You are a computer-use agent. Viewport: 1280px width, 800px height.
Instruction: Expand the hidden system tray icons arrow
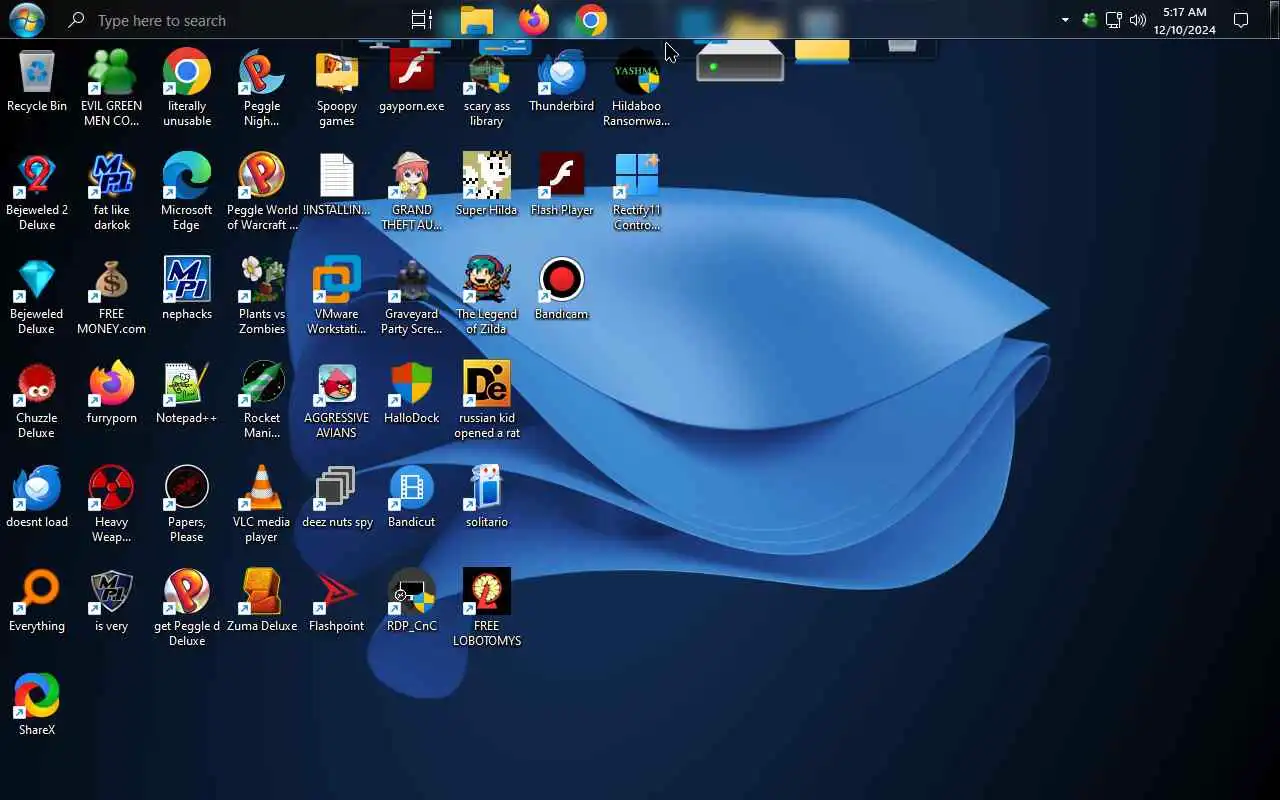1065,20
